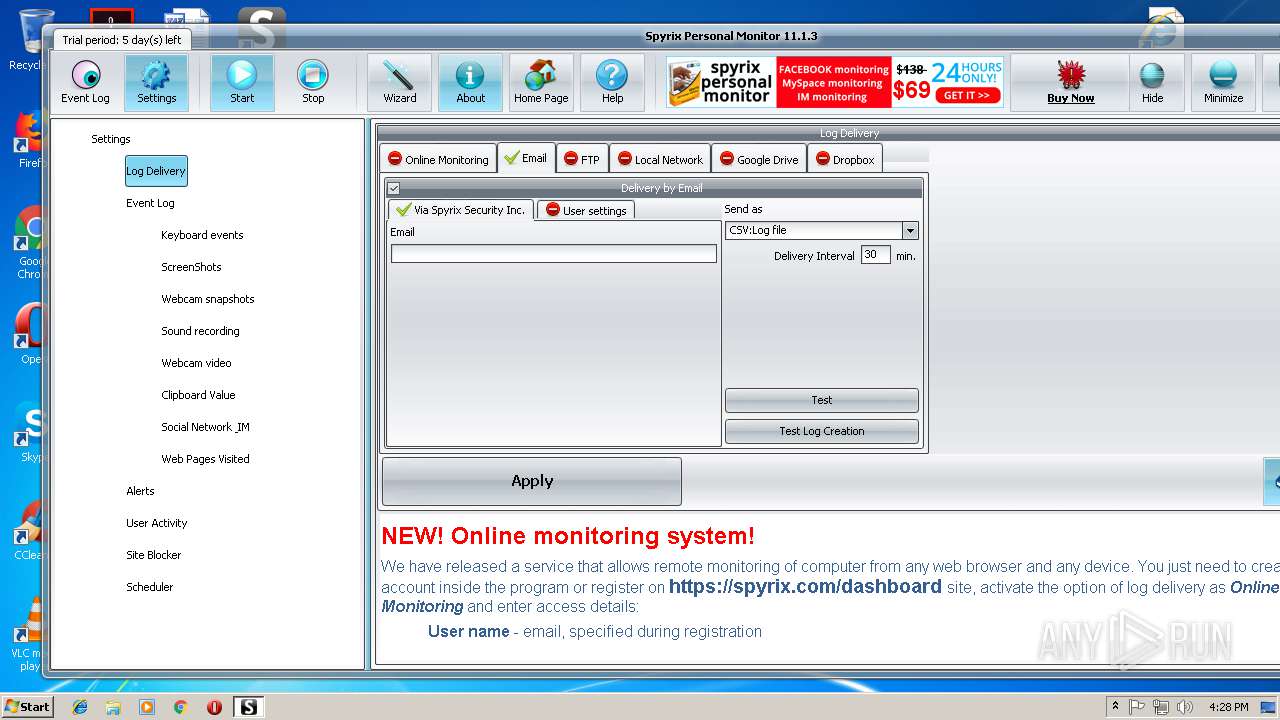Screen dimensions: 1280x720
Task: Open Windows Media Player in taskbar
Action: point(147,707)
